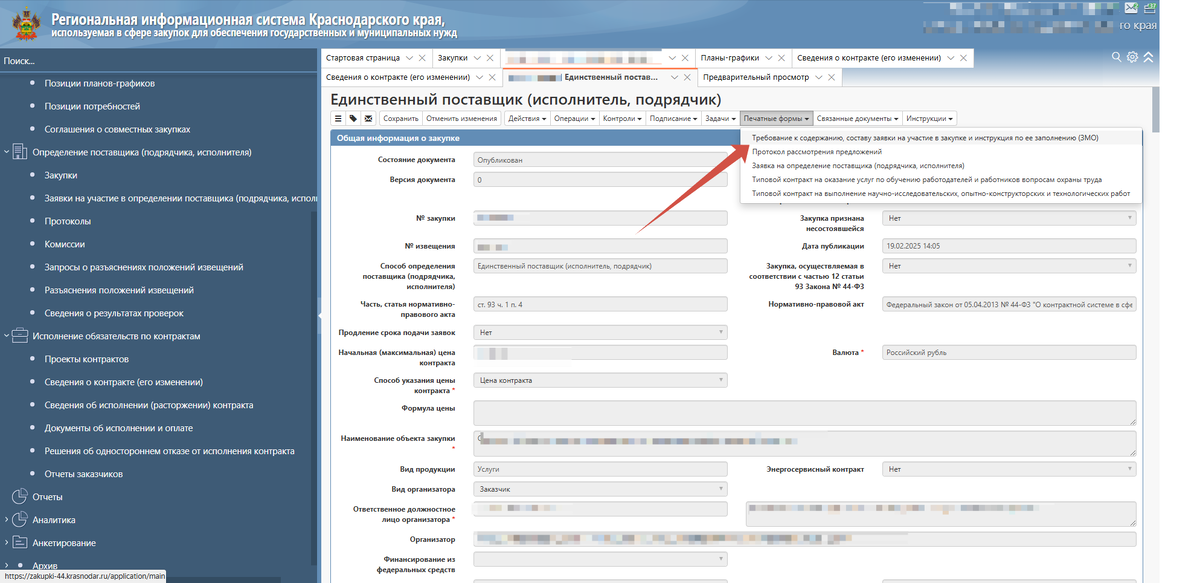The height and width of the screenshot is (583, 1200).
Task: Click the pie chart icon next to Отчеты
Action: (19, 496)
